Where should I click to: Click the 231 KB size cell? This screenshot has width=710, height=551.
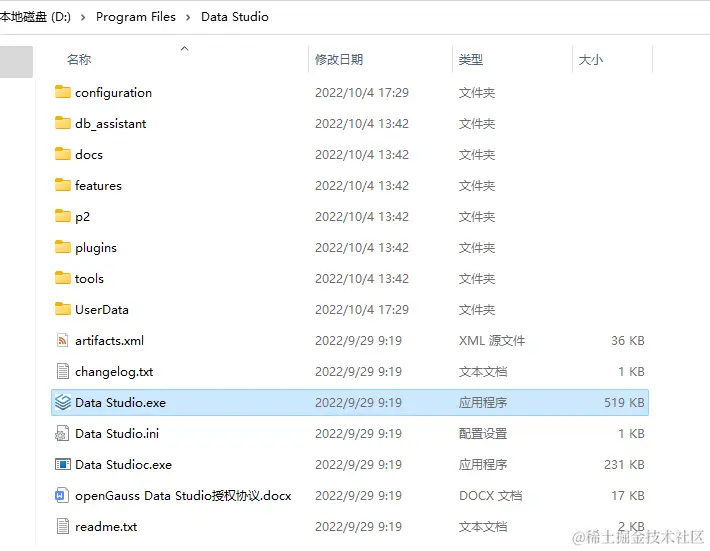click(x=624, y=465)
